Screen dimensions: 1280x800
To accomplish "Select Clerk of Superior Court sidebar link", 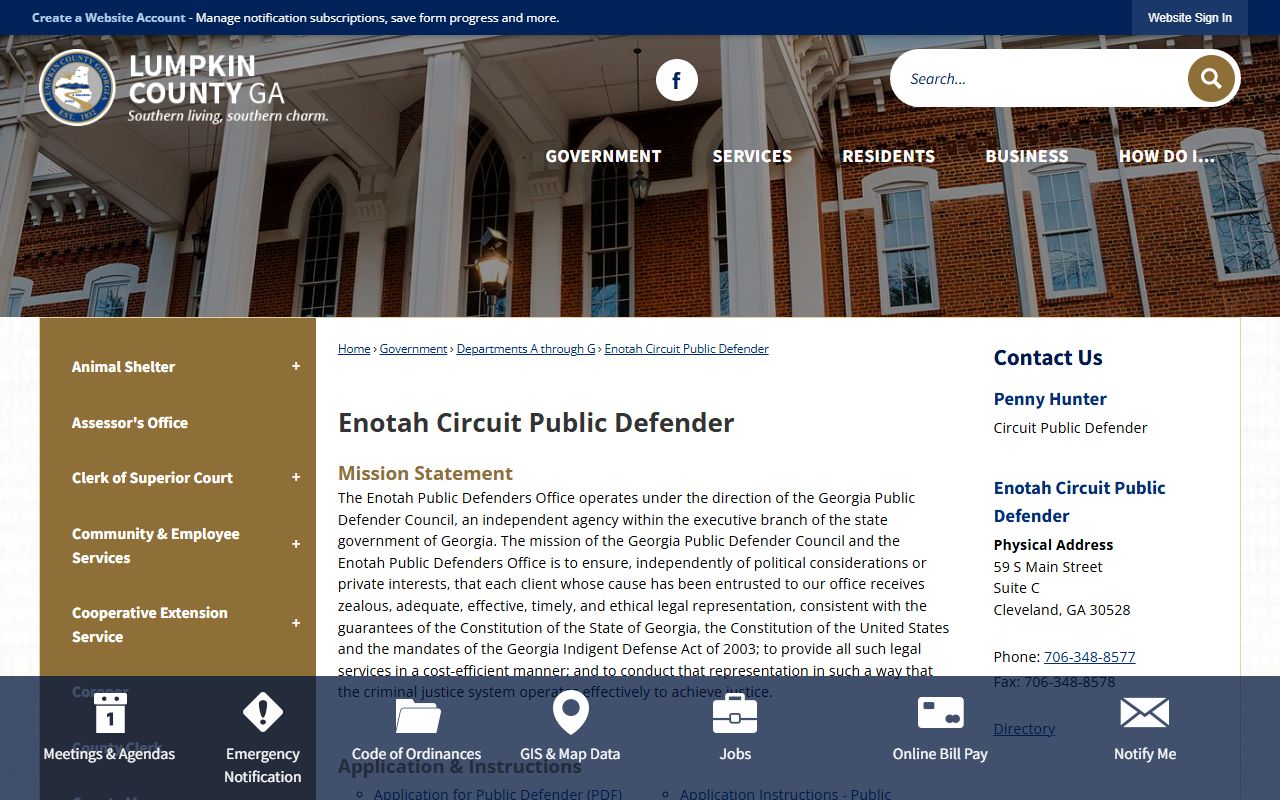I will point(152,478).
